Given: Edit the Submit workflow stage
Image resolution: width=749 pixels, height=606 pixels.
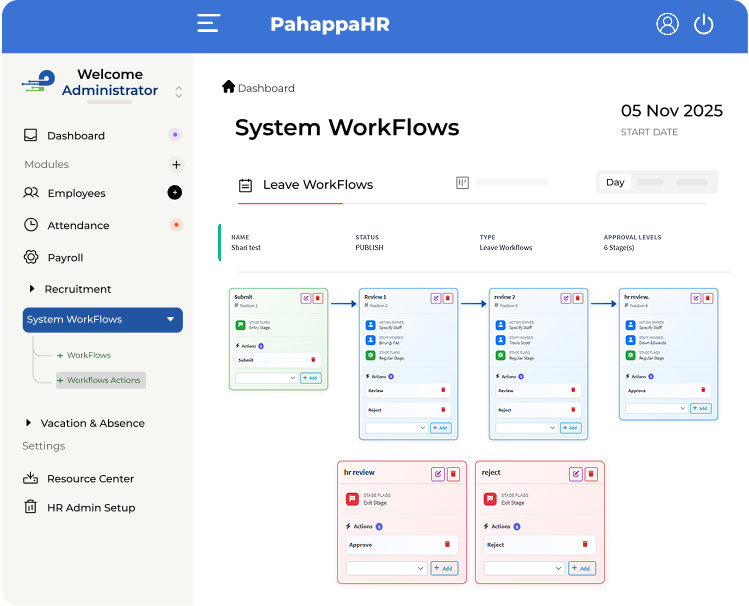Looking at the screenshot, I should (x=306, y=298).
